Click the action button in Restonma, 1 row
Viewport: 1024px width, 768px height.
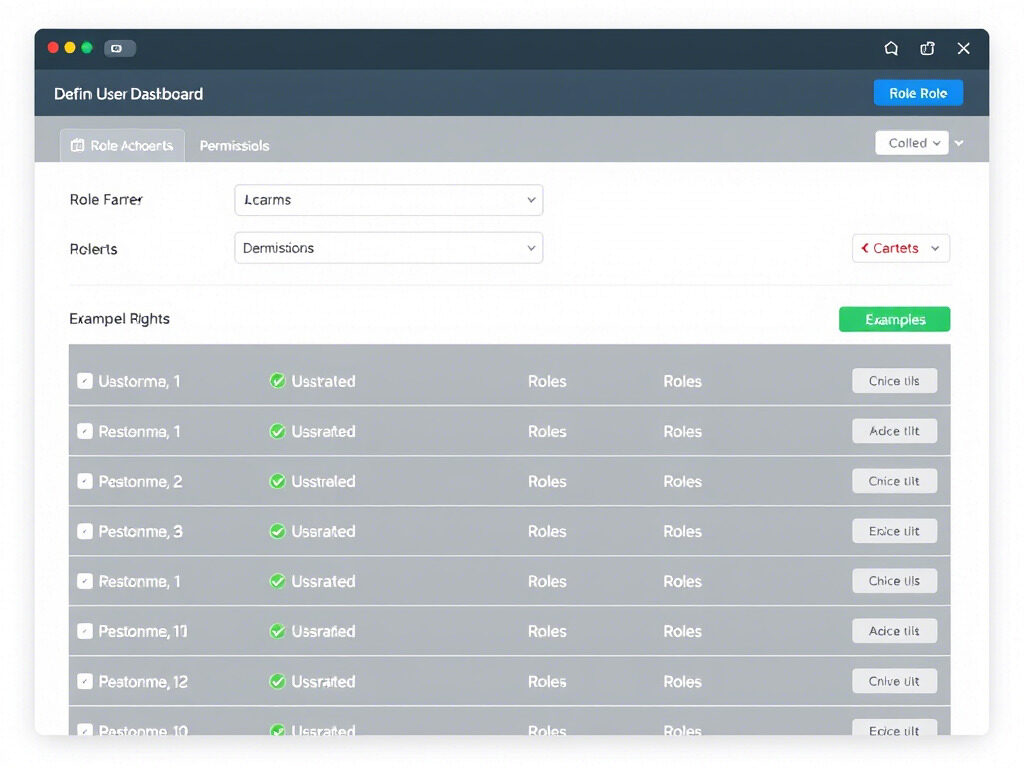(894, 431)
